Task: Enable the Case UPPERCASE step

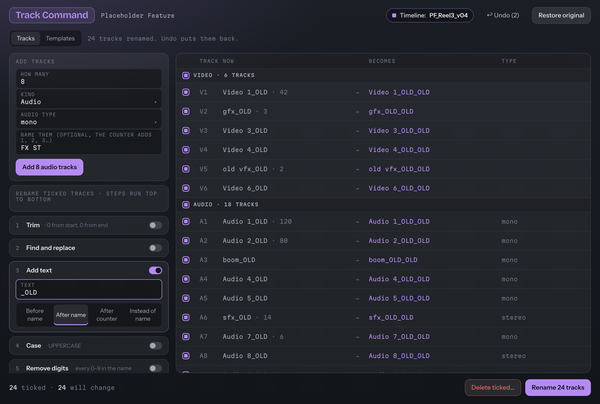Action: coord(155,345)
